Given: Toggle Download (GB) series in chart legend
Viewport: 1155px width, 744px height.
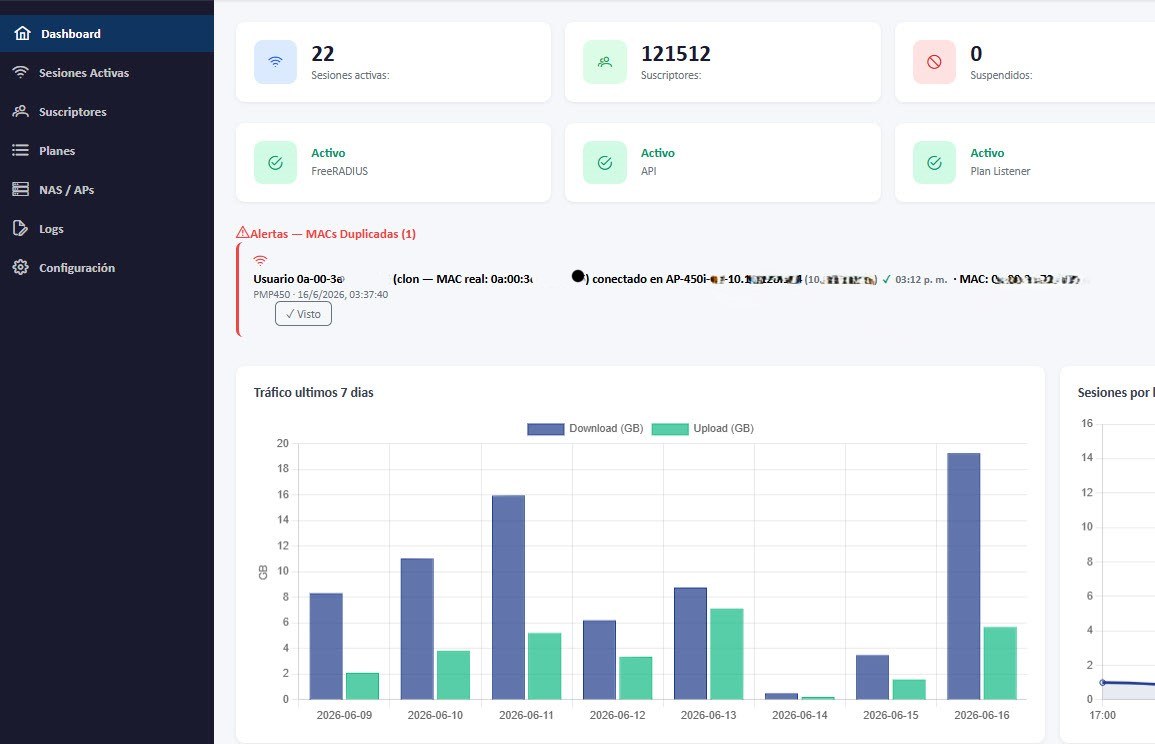Looking at the screenshot, I should pos(586,429).
